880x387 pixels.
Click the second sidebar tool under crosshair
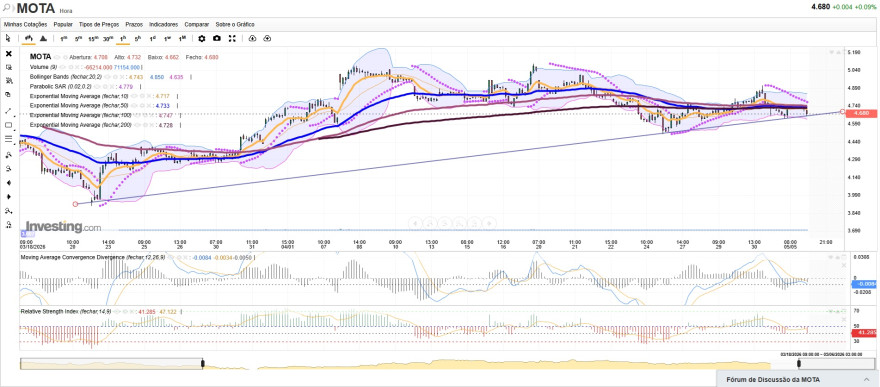pos(8,67)
